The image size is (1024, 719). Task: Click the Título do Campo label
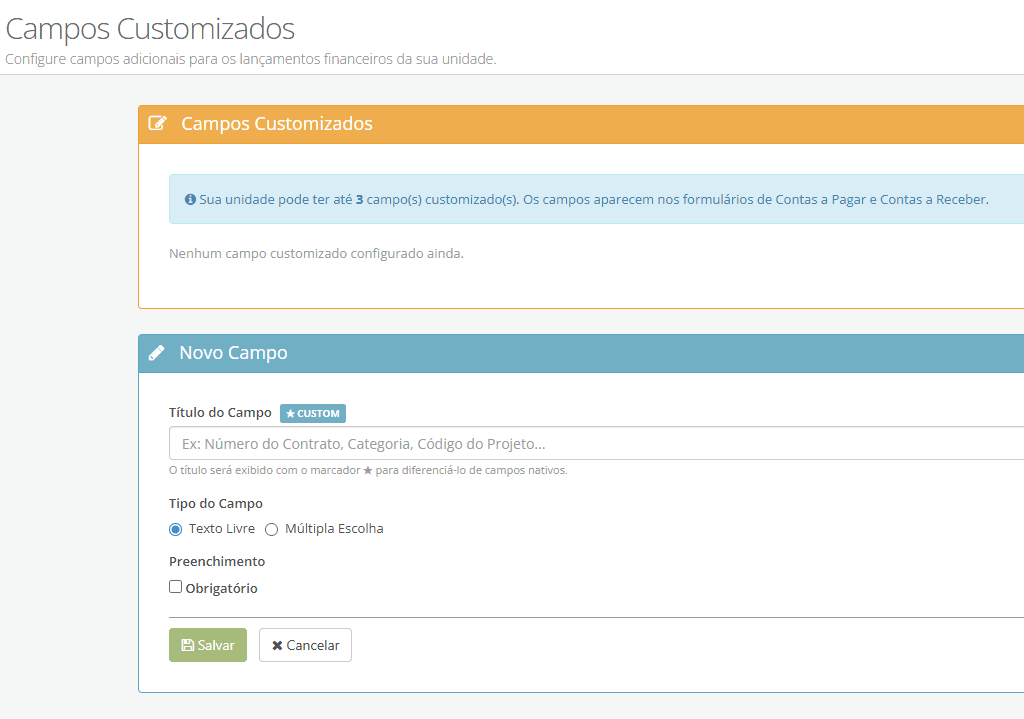click(x=220, y=413)
